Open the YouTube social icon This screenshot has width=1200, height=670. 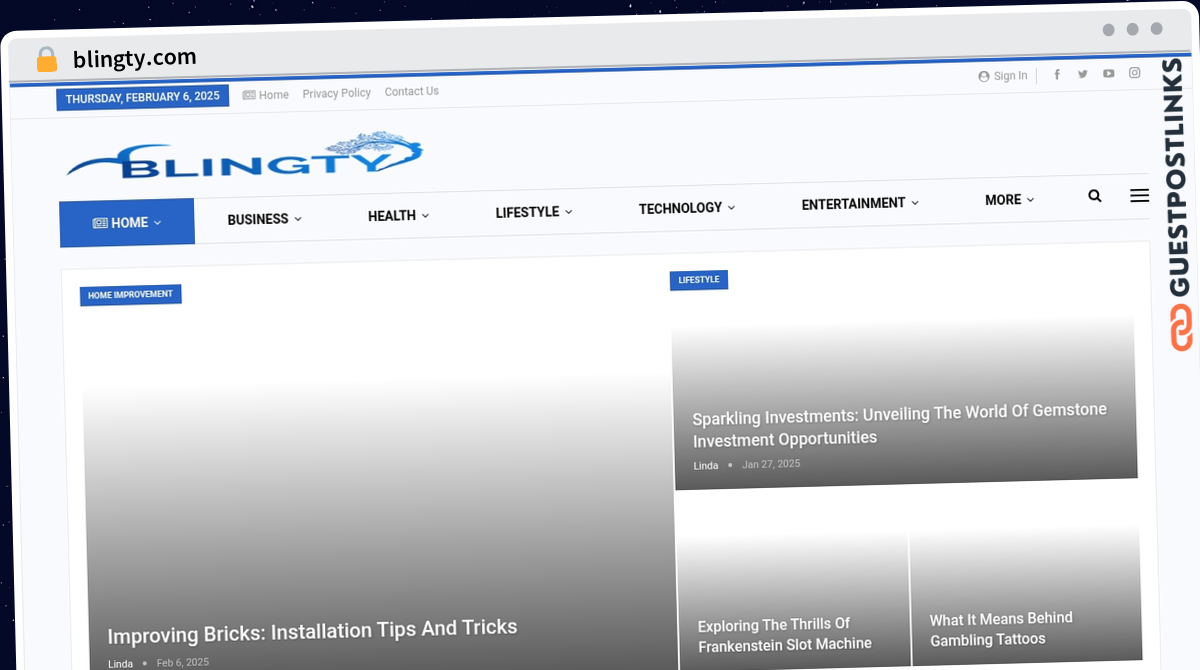click(x=1108, y=73)
